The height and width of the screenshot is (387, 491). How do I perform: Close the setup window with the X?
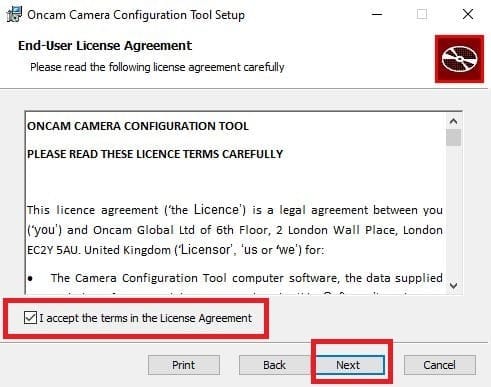(x=468, y=14)
